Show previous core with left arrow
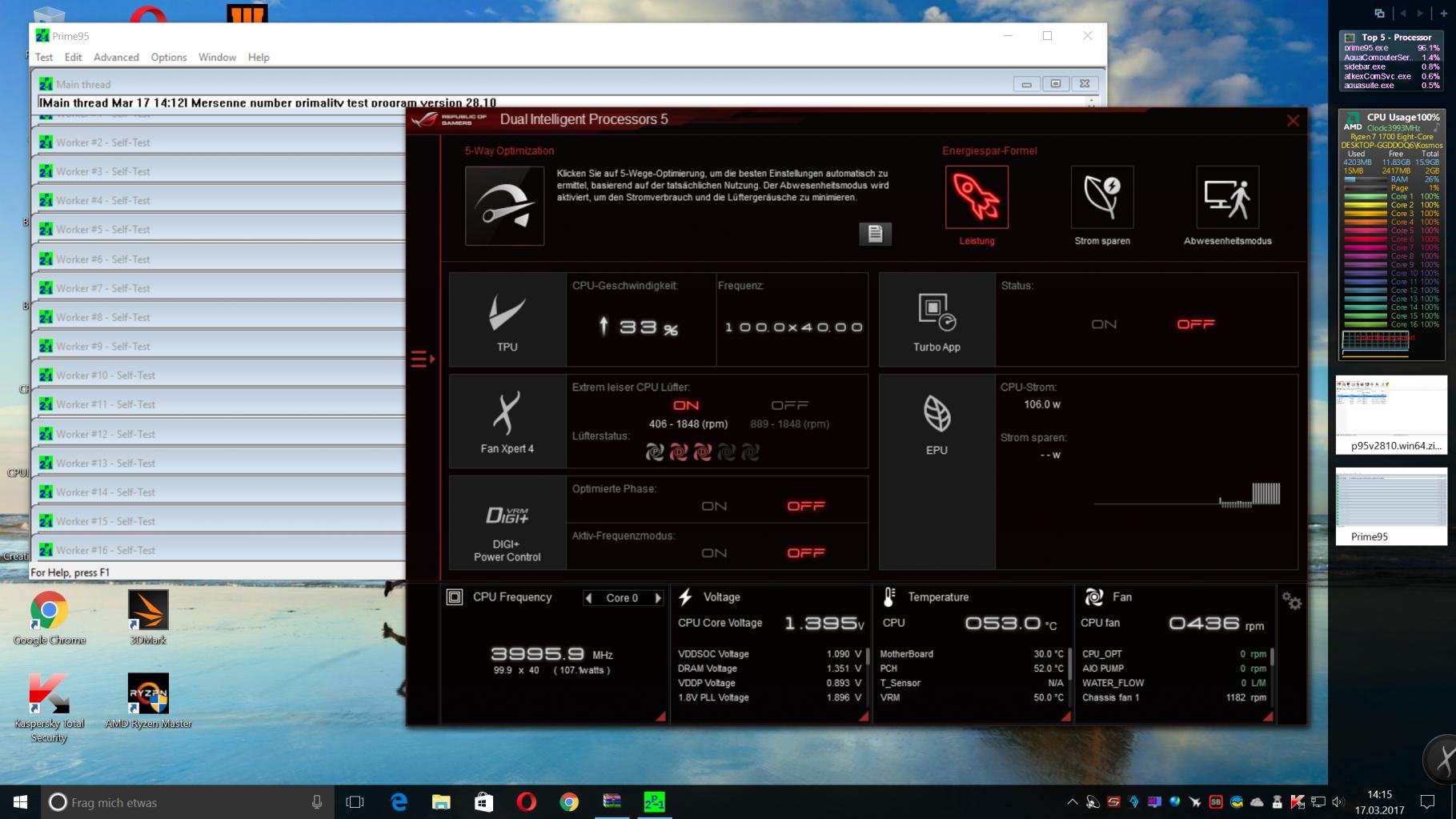The image size is (1456, 819). click(x=589, y=598)
